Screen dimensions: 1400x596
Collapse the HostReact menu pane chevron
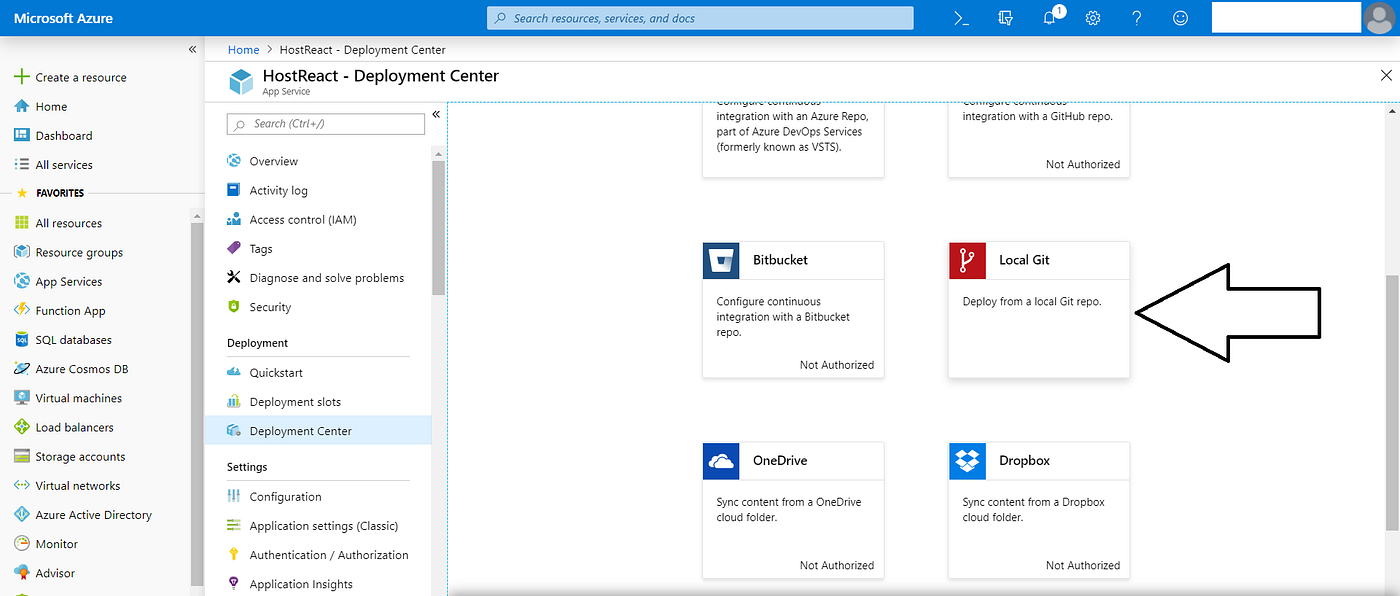[x=436, y=114]
